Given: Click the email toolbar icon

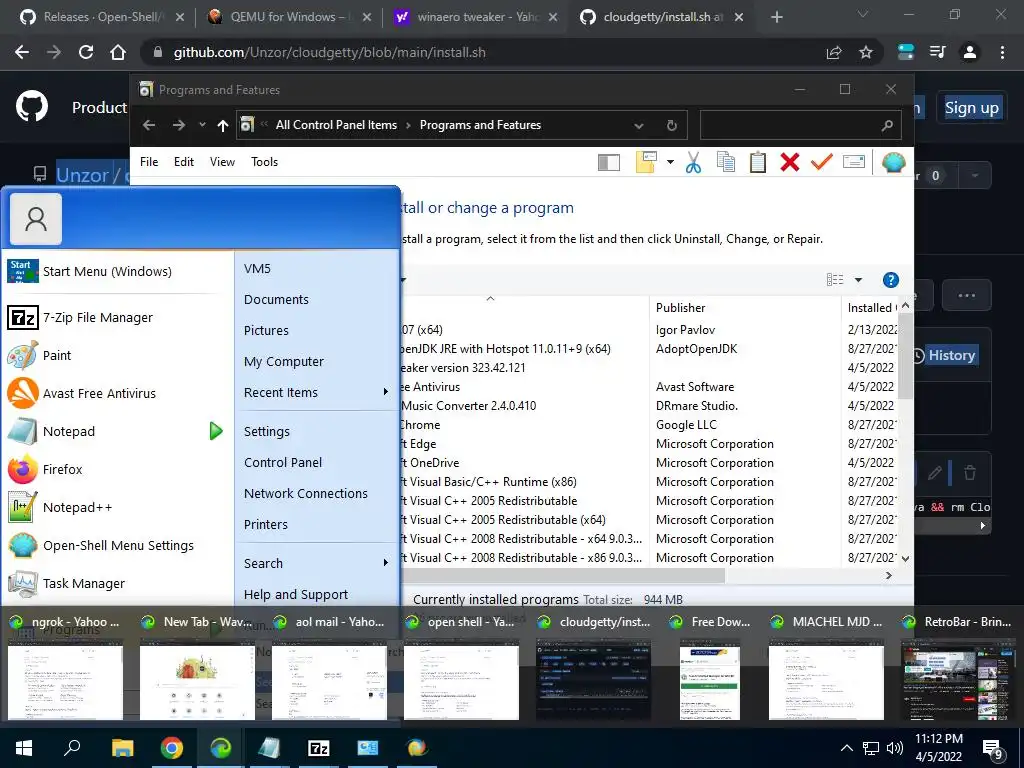Looking at the screenshot, I should point(854,161).
